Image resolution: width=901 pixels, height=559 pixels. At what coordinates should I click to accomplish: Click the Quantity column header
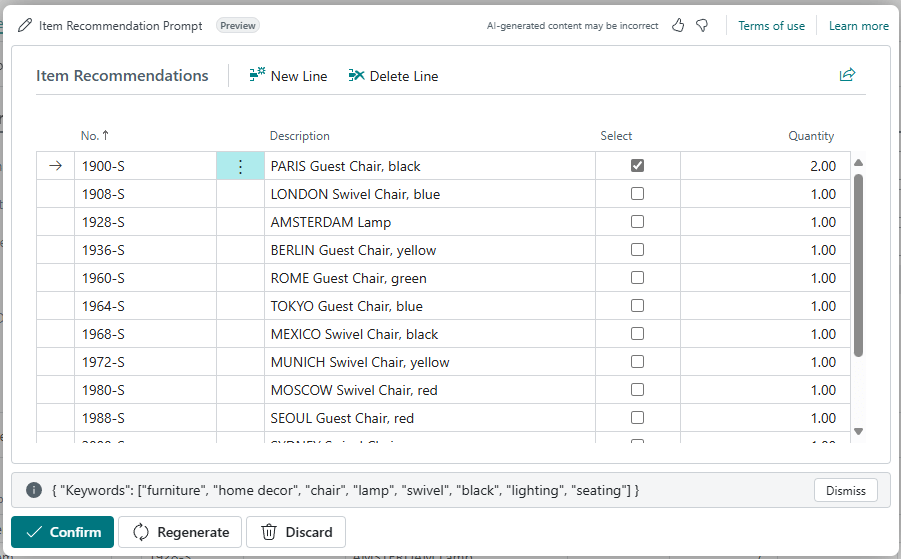coord(810,136)
